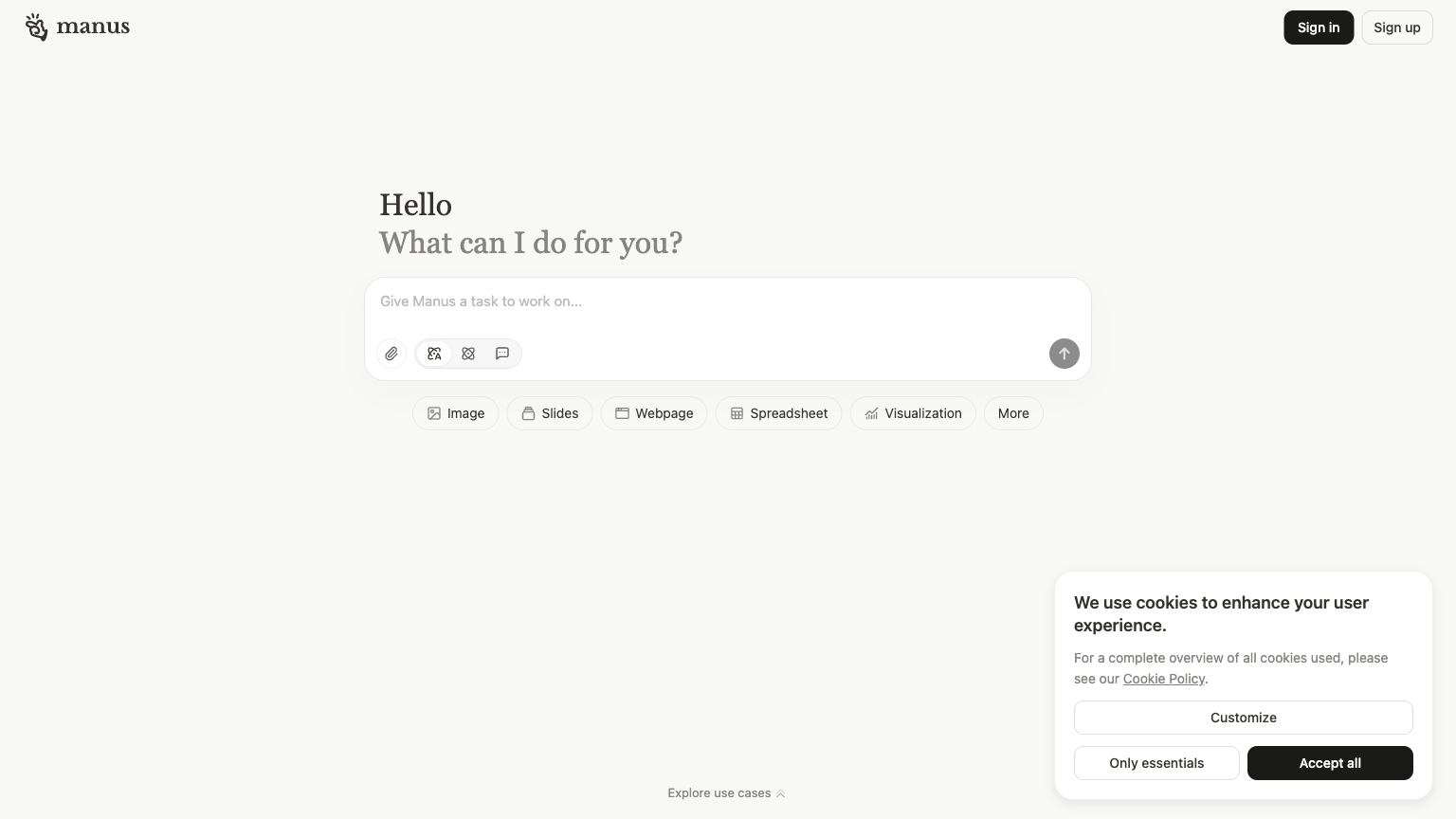Switch to chat mode speech bubble icon

pos(502,354)
